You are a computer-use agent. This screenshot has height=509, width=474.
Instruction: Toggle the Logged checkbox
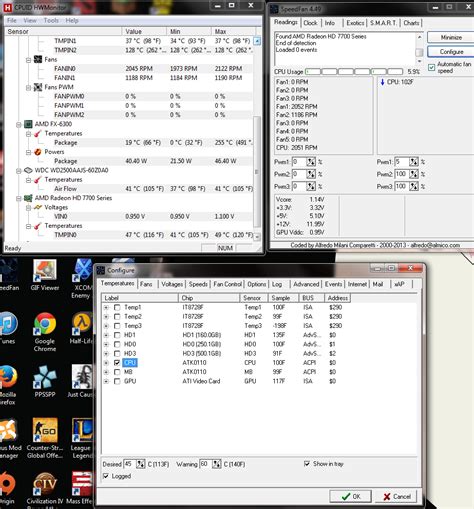click(106, 476)
